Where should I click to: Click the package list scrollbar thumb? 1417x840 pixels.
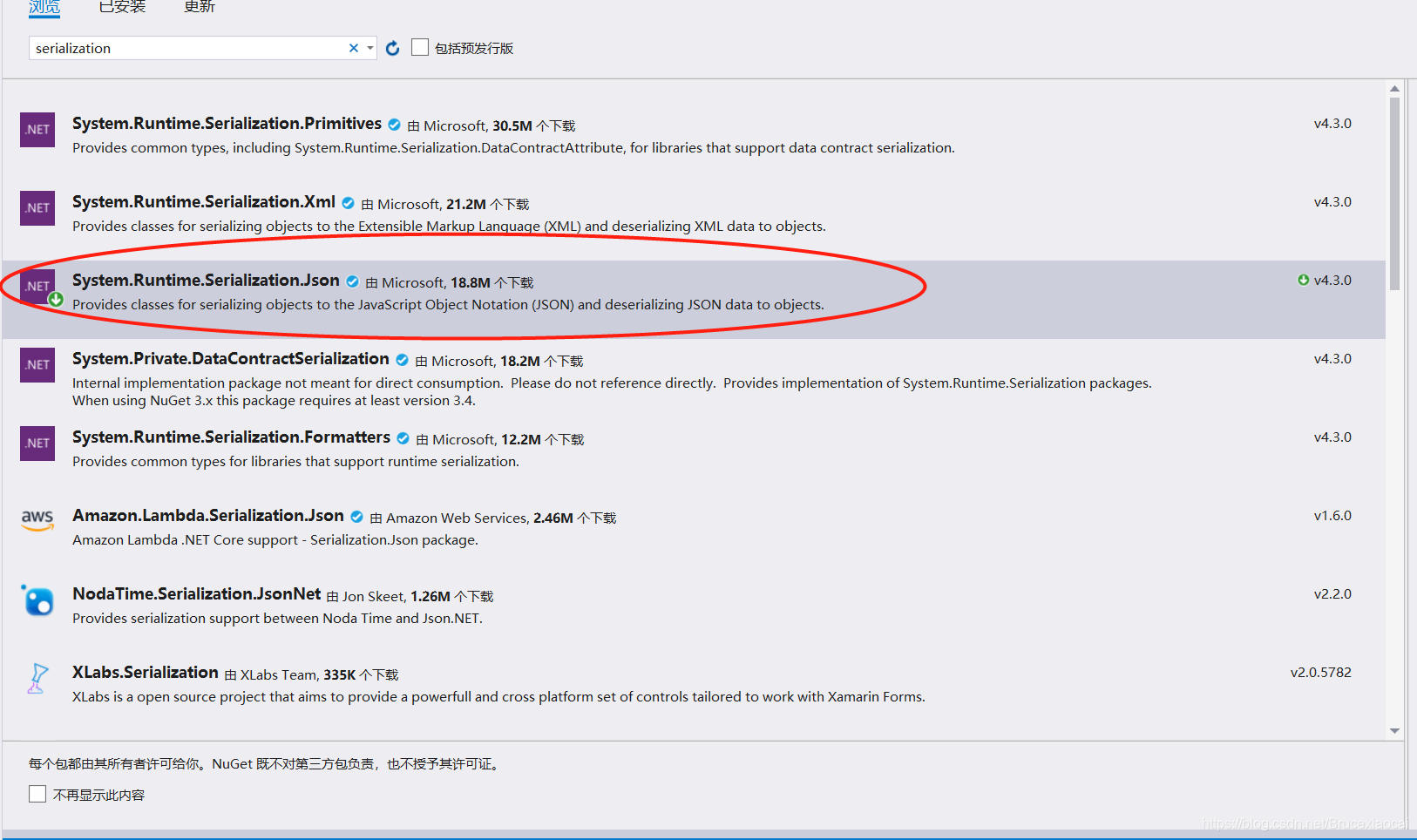point(1394,193)
